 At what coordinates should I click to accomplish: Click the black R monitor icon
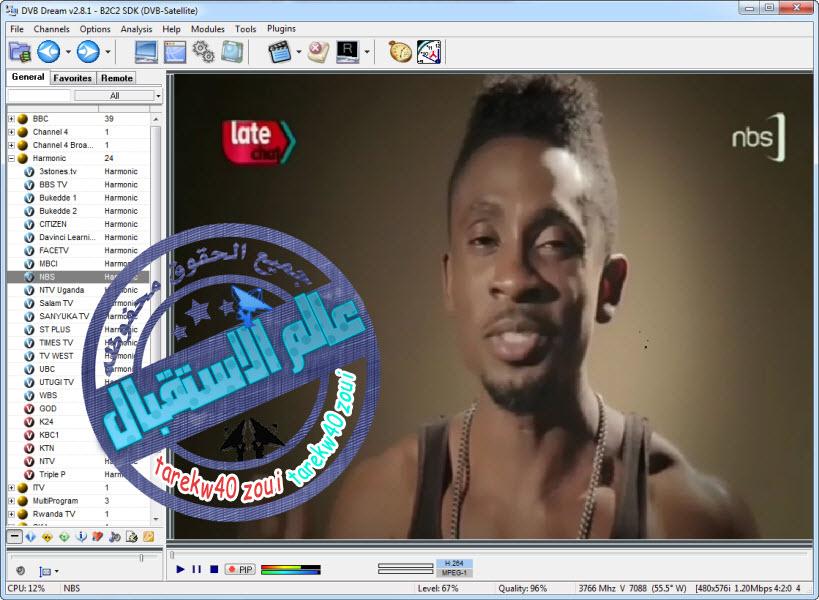point(347,52)
